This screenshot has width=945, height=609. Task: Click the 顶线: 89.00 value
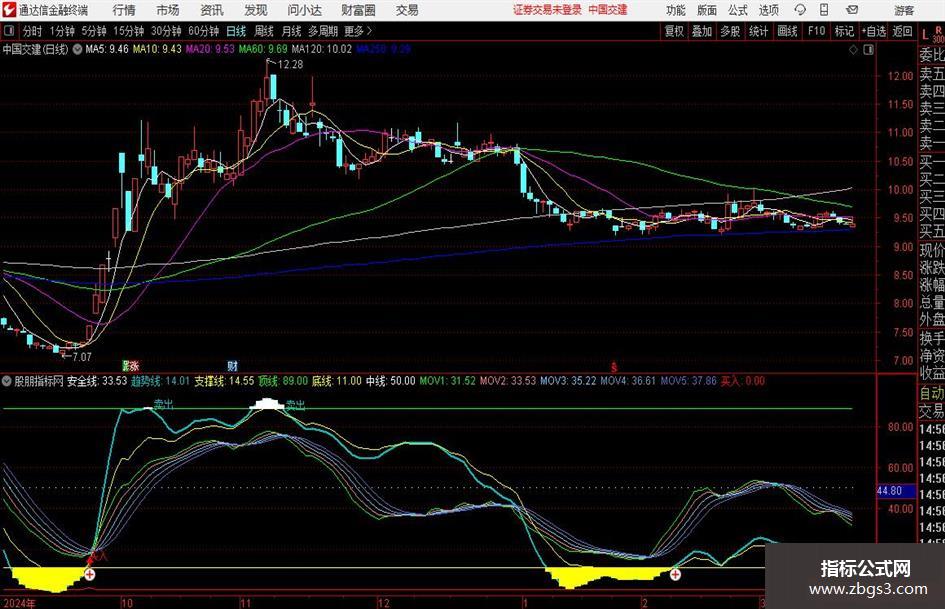(x=283, y=381)
